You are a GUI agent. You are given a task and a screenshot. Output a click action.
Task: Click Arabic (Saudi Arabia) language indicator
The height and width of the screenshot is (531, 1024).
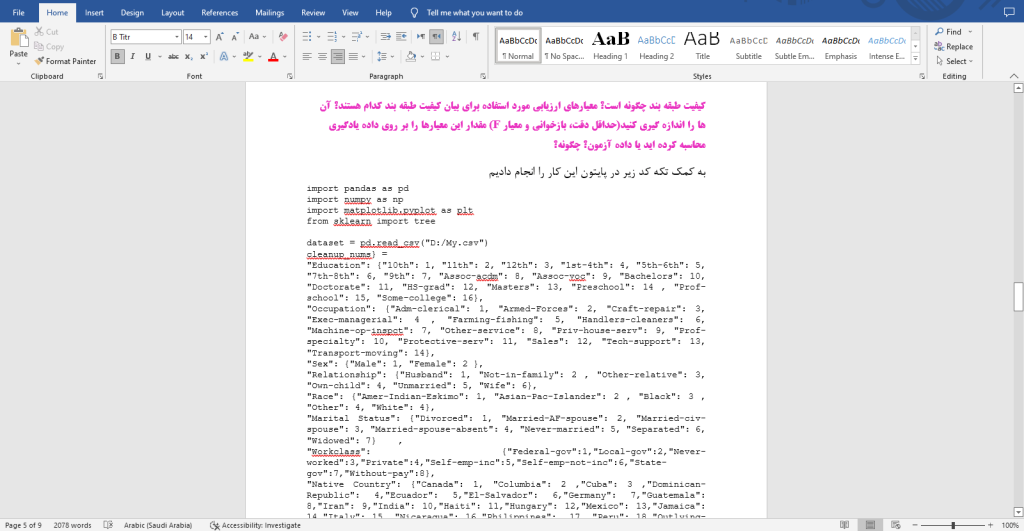coord(157,525)
